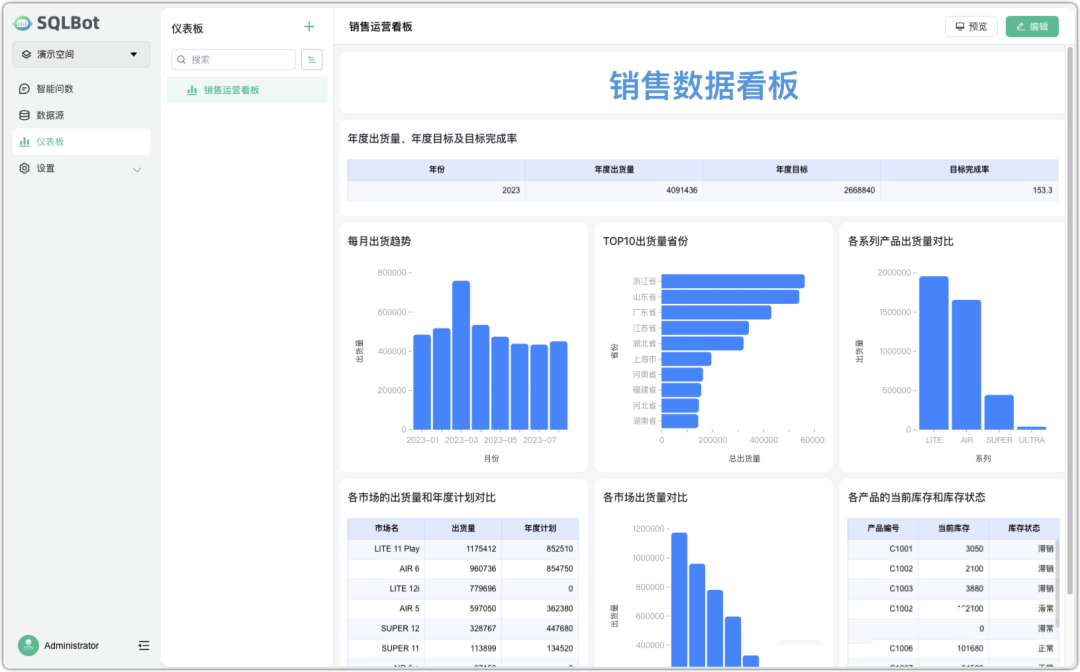Open the 演示空间 workspace dropdown
This screenshot has height=672, width=1080.
point(81,54)
